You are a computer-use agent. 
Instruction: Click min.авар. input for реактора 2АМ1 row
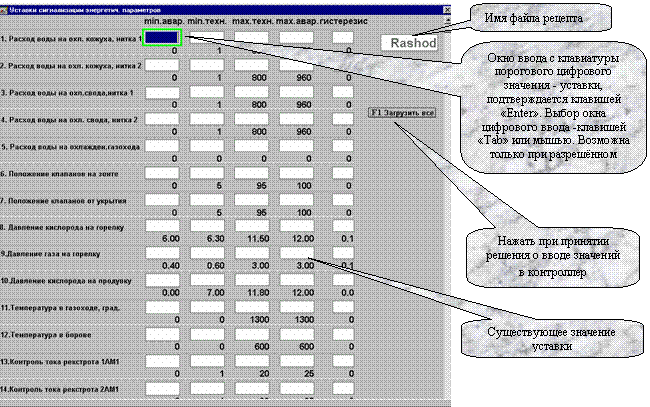[x=162, y=389]
